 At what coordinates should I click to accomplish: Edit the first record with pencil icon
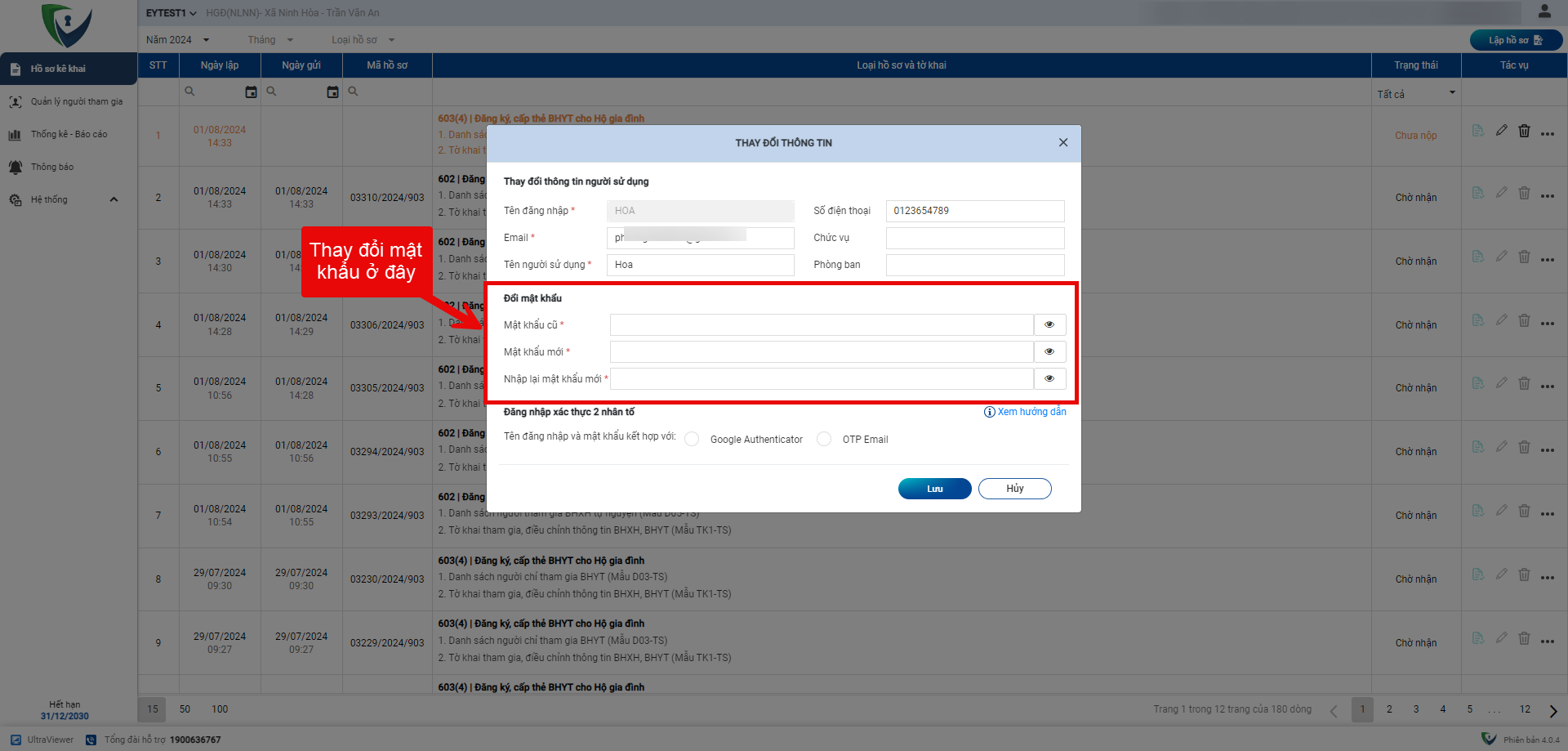click(1501, 132)
